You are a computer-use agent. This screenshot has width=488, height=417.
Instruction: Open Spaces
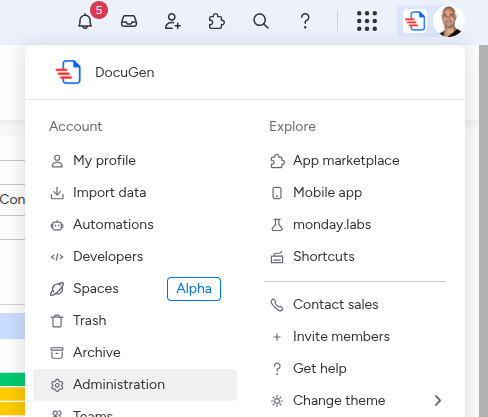click(x=96, y=289)
